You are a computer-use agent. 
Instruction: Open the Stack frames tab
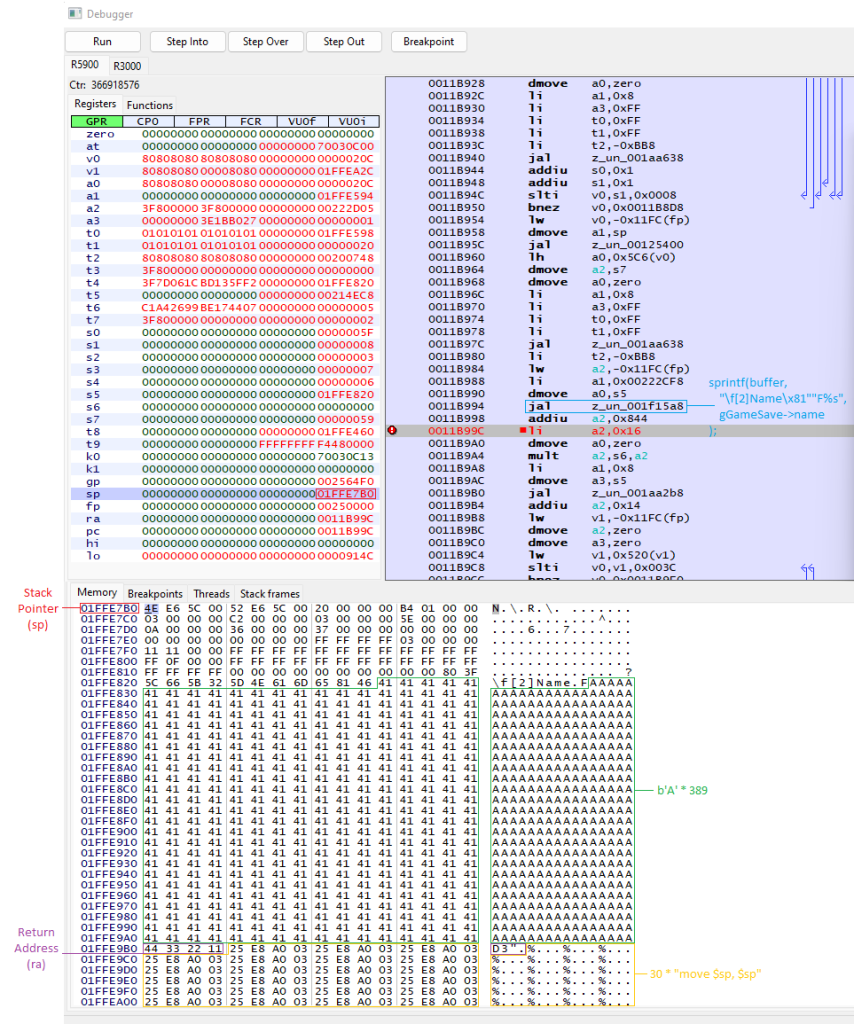pos(270,593)
